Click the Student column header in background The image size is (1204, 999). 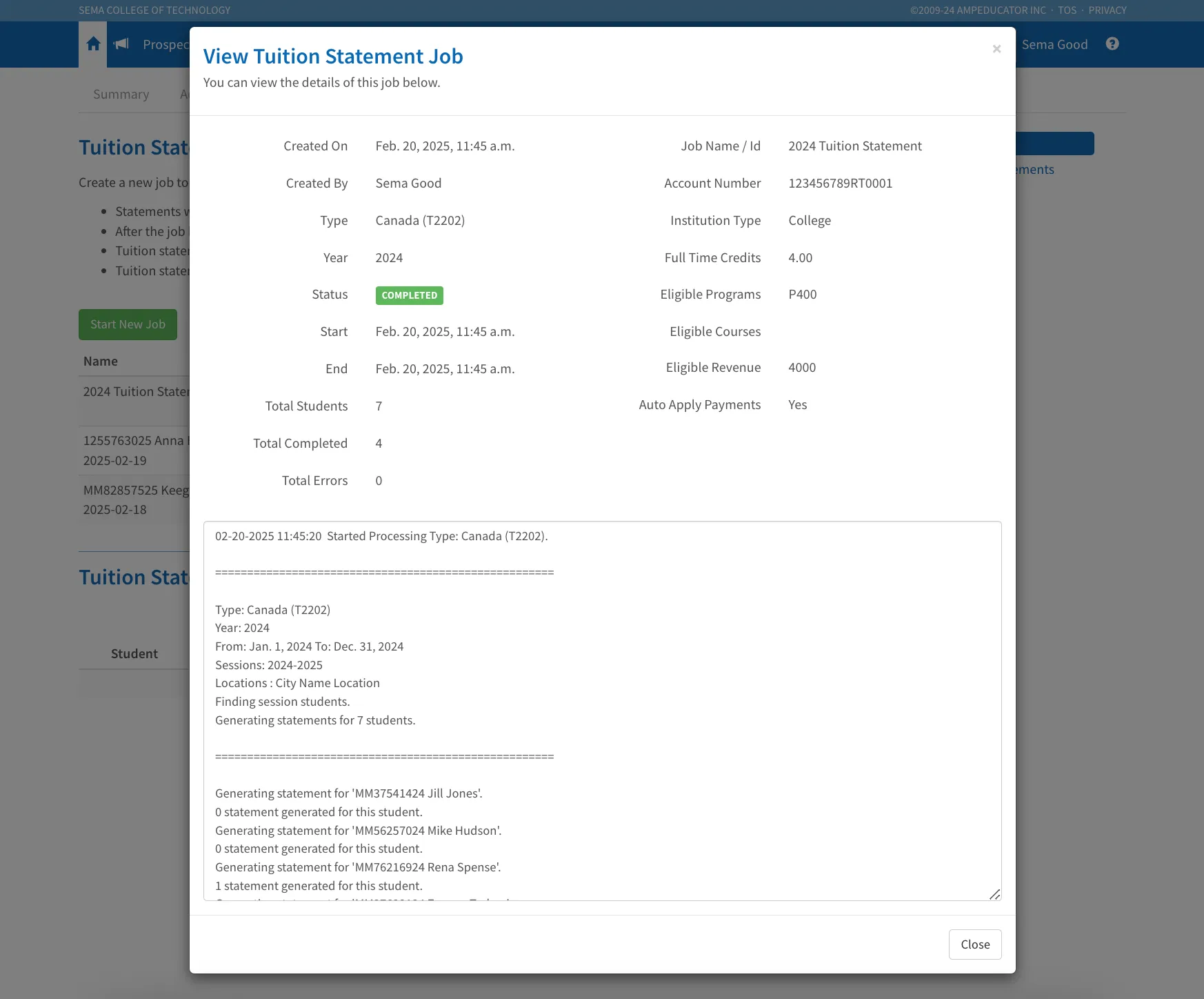134,654
